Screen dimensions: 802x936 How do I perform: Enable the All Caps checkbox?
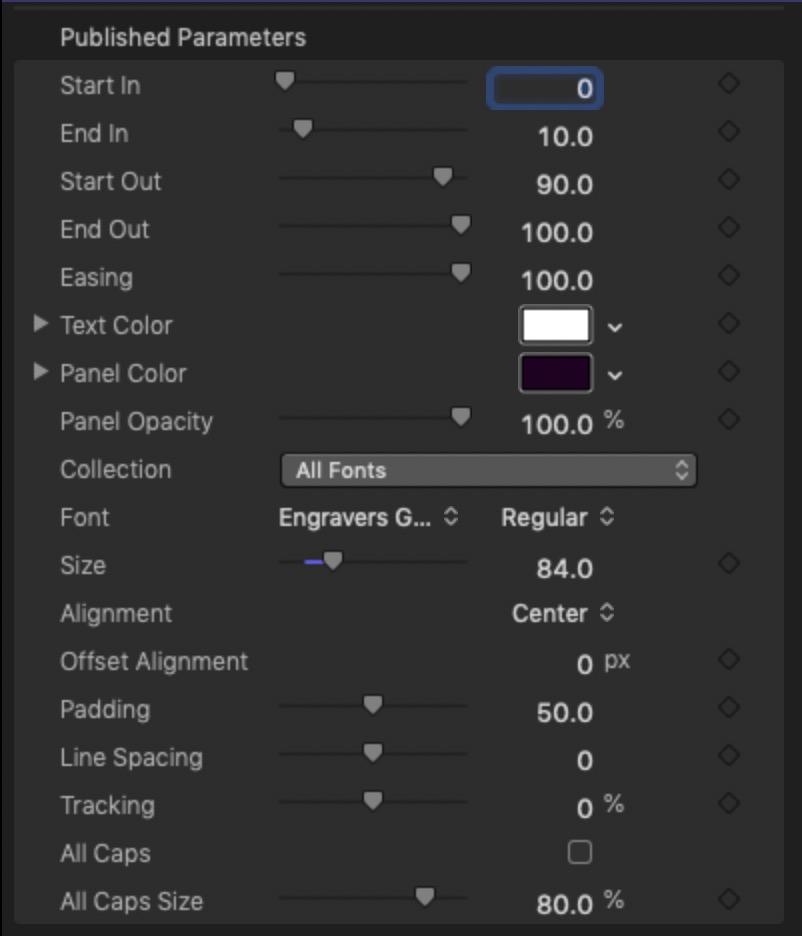[579, 852]
